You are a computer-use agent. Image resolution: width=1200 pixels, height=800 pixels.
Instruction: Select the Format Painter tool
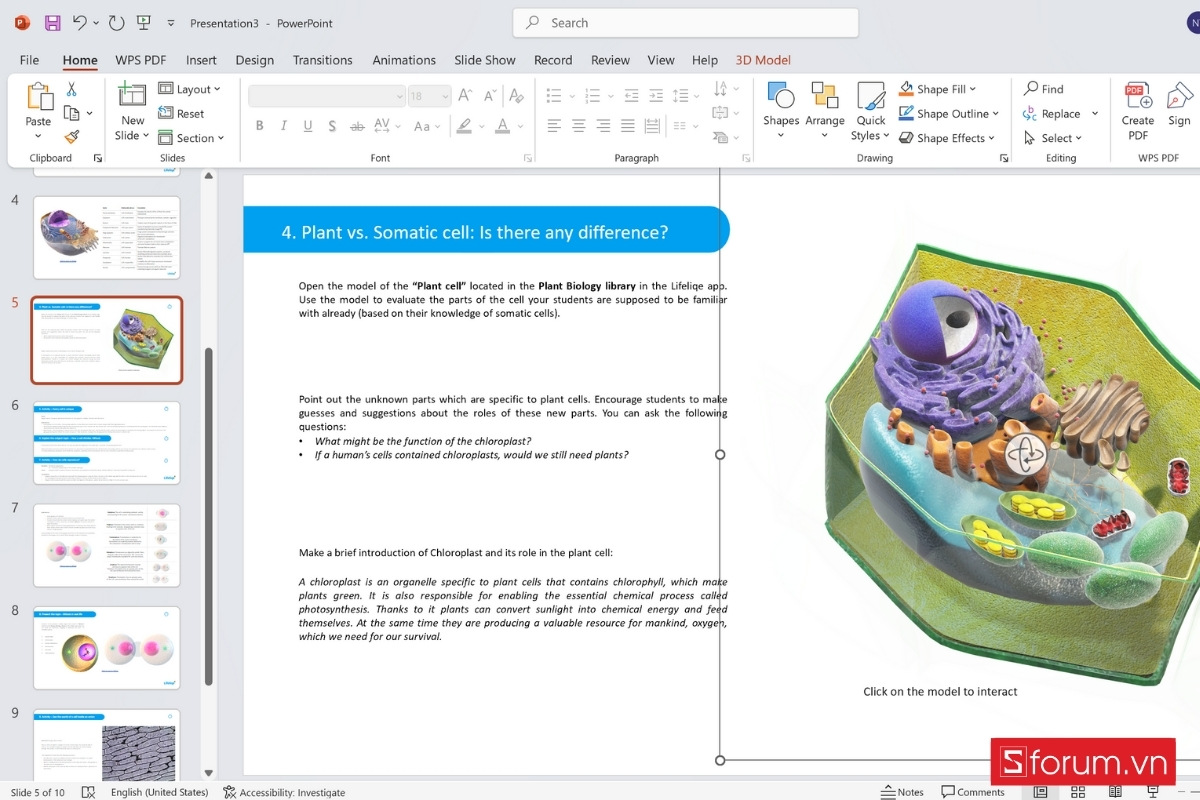73,138
